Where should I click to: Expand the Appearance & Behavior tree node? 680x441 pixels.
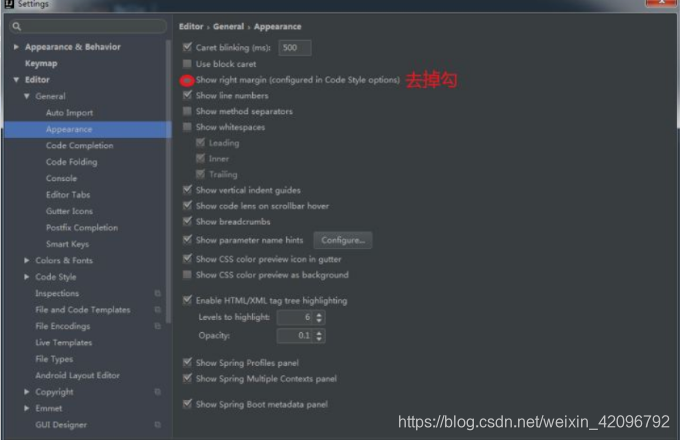click(16, 47)
